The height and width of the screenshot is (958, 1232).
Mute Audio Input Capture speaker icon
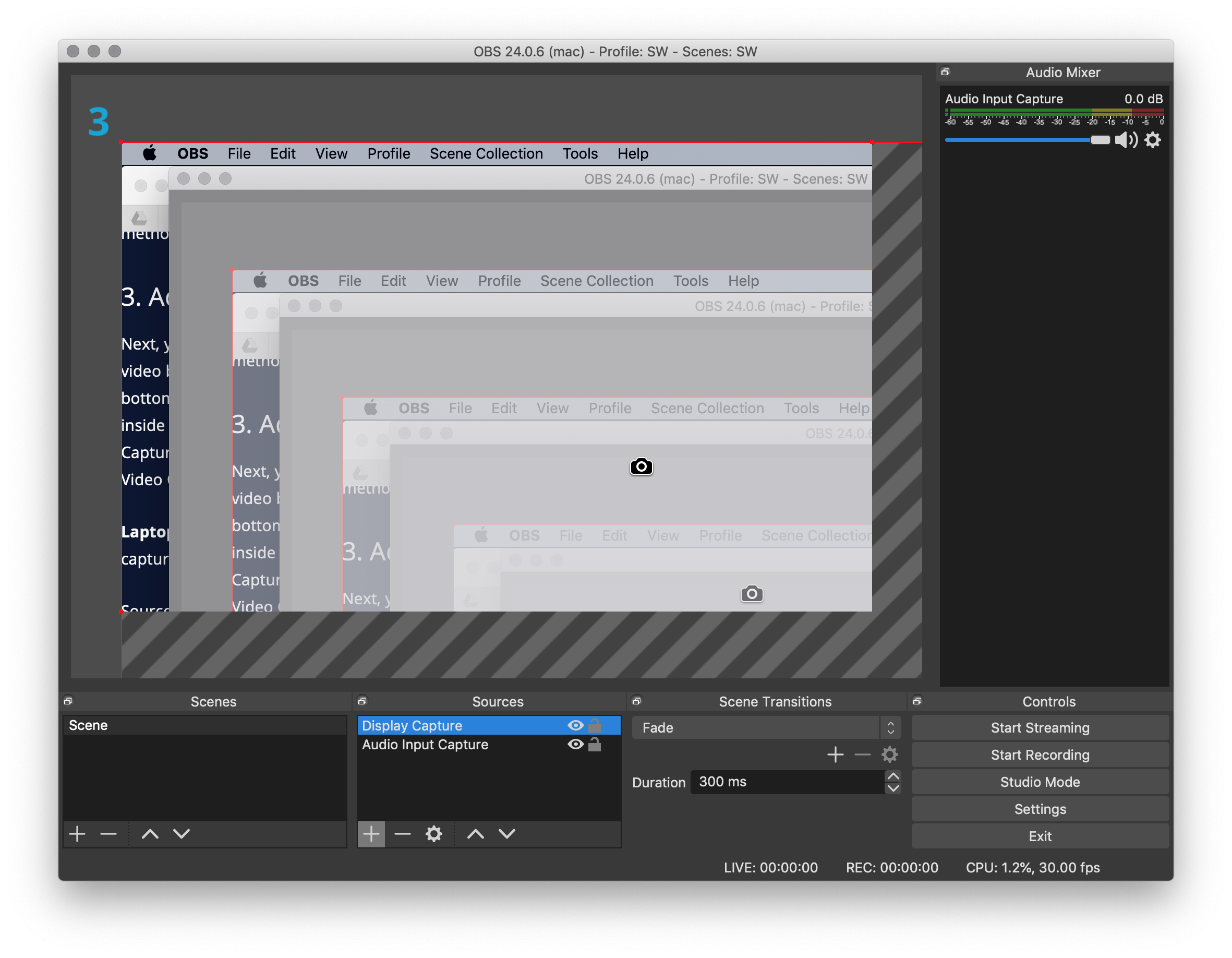click(x=1126, y=140)
